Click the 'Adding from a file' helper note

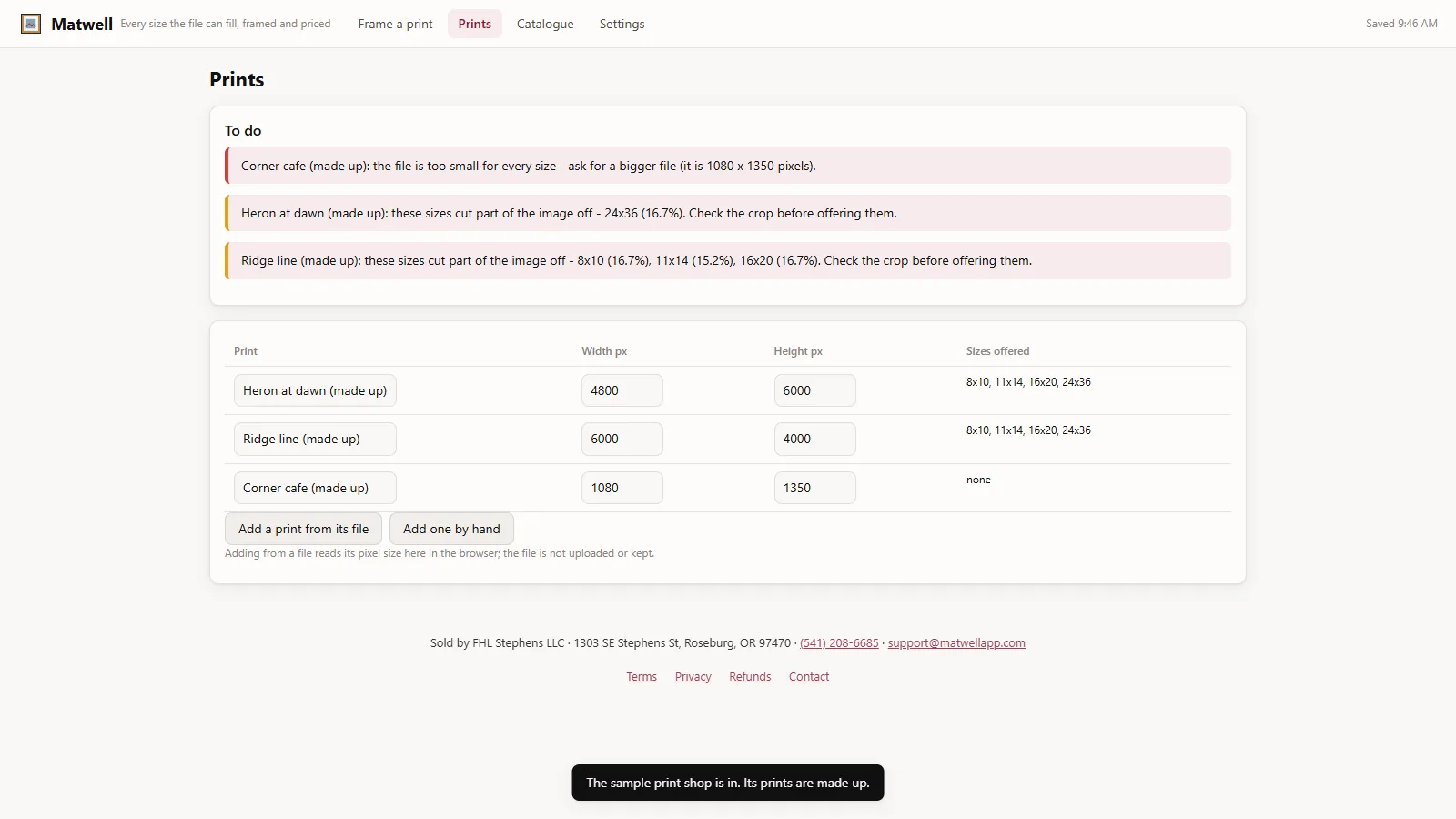click(x=440, y=553)
